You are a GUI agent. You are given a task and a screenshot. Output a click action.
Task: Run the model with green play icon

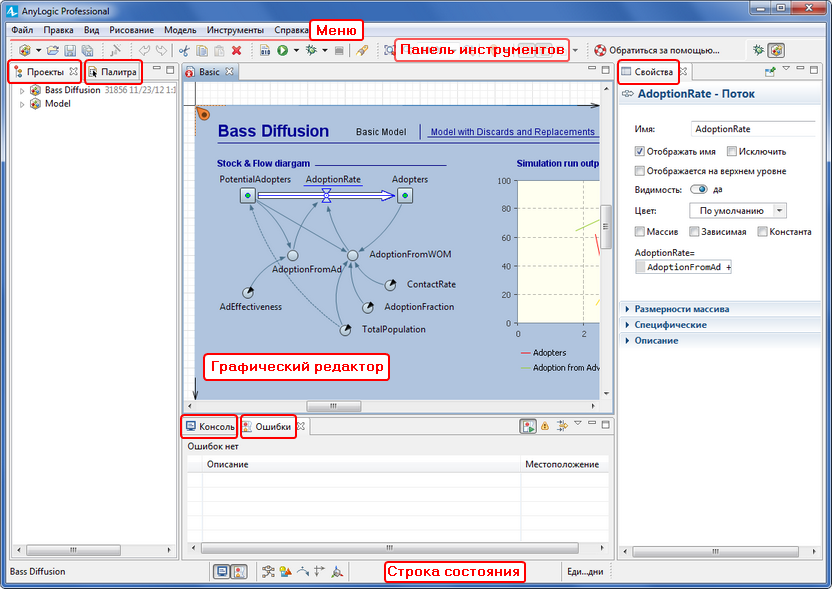282,50
